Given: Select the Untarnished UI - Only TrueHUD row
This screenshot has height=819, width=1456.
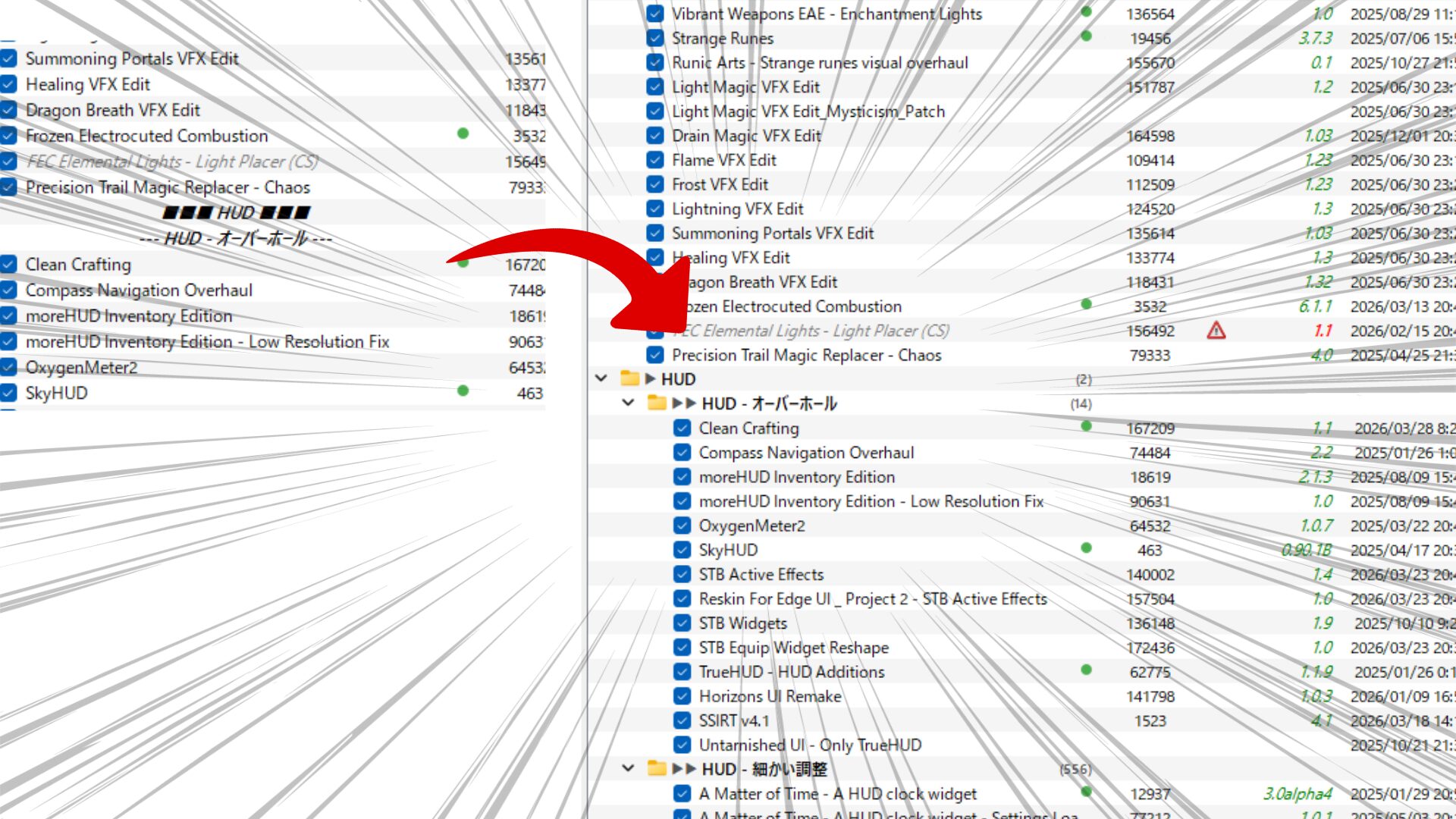Looking at the screenshot, I should [x=810, y=745].
